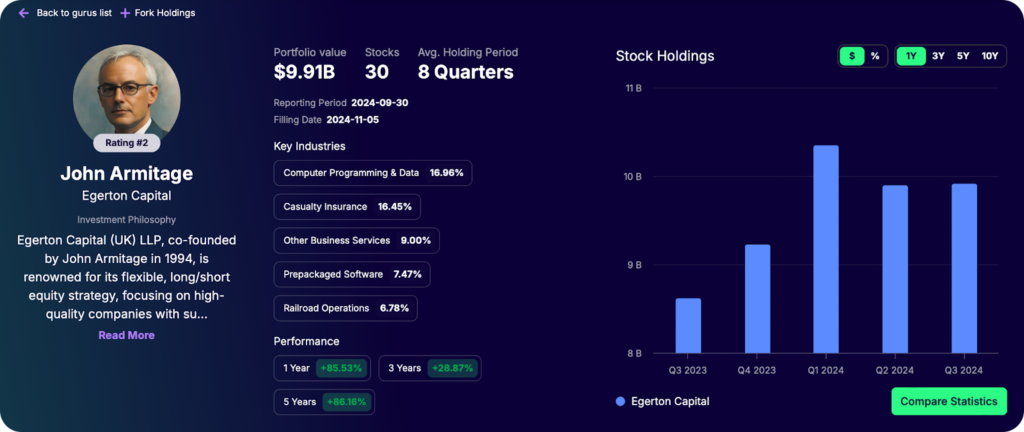Click the $9.91B portfolio value
Viewport: 1024px width, 432px height.
[304, 72]
